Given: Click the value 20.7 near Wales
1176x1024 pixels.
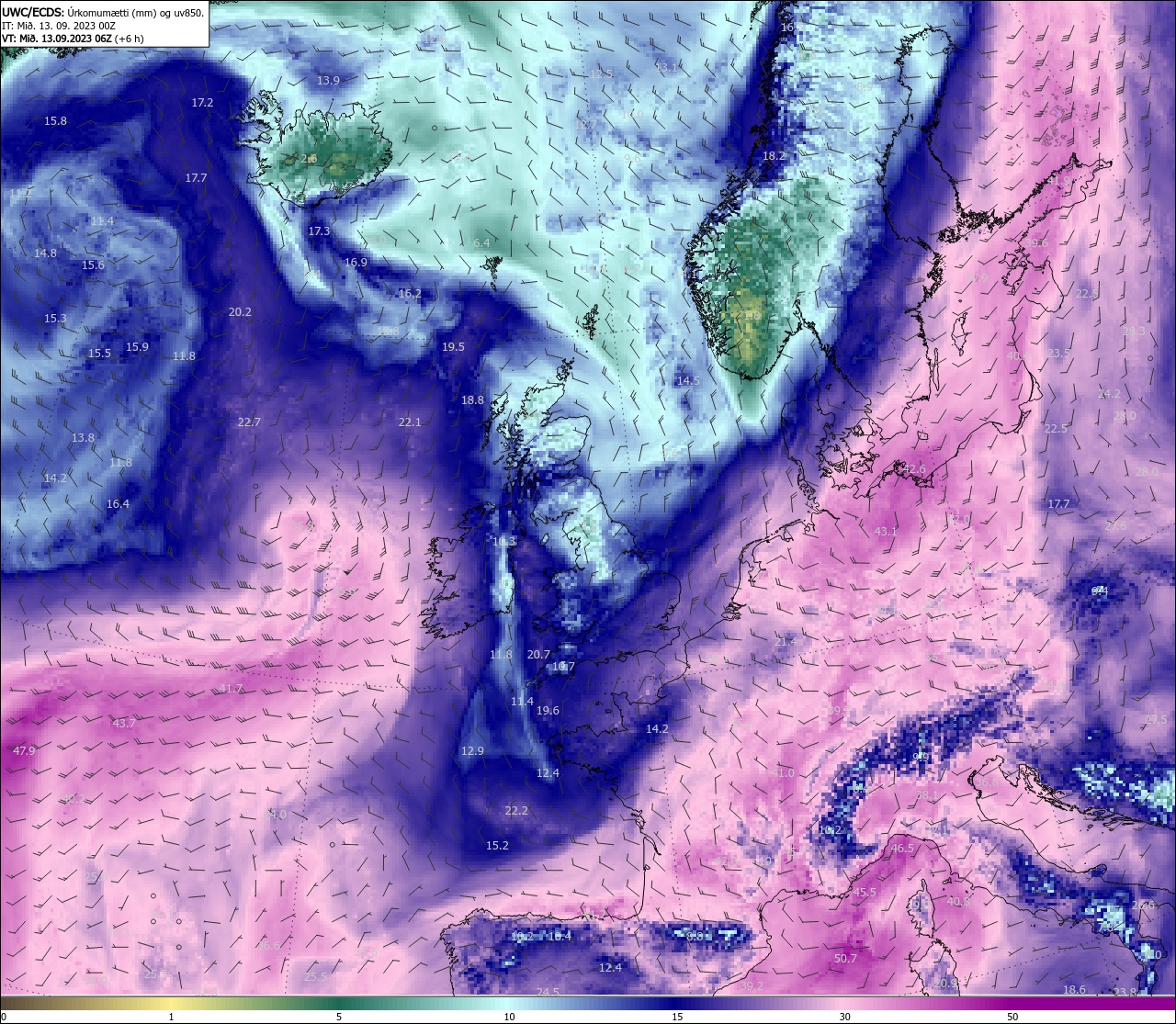Looking at the screenshot, I should click(x=538, y=655).
